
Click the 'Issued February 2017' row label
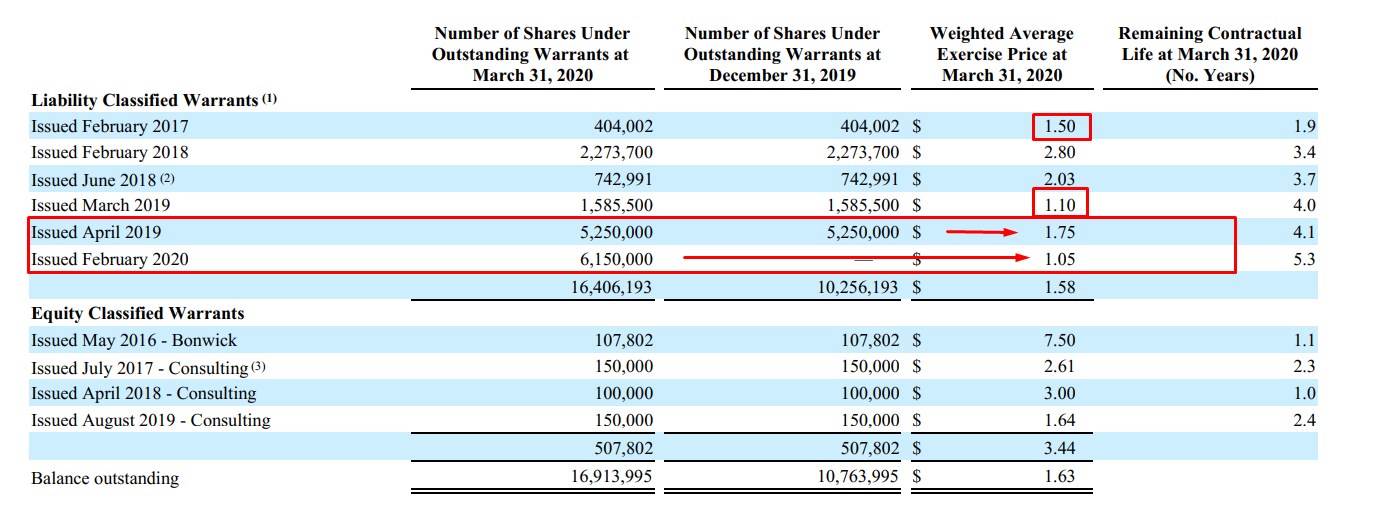pyautogui.click(x=109, y=126)
